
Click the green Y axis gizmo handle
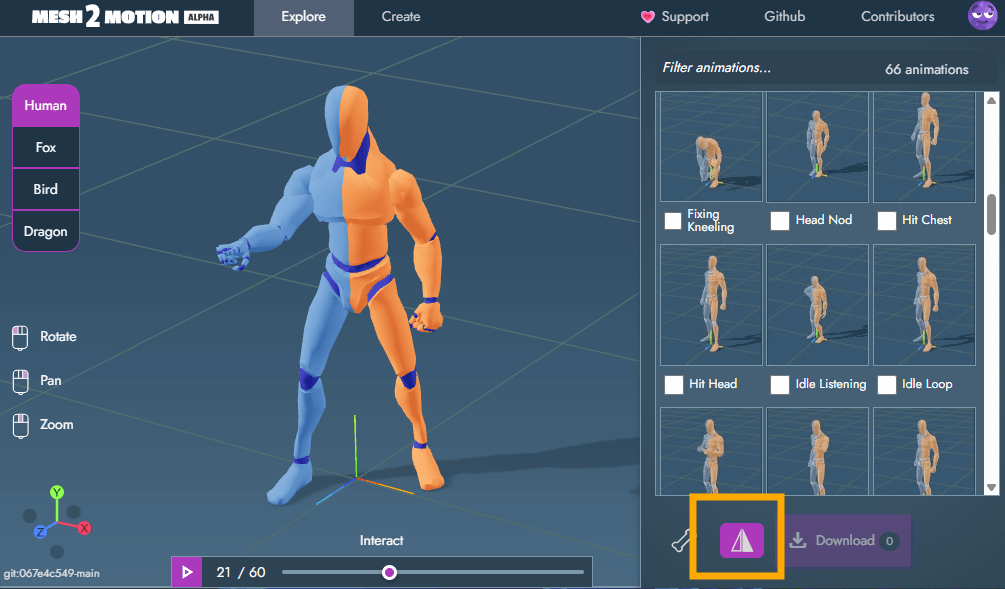(x=57, y=492)
